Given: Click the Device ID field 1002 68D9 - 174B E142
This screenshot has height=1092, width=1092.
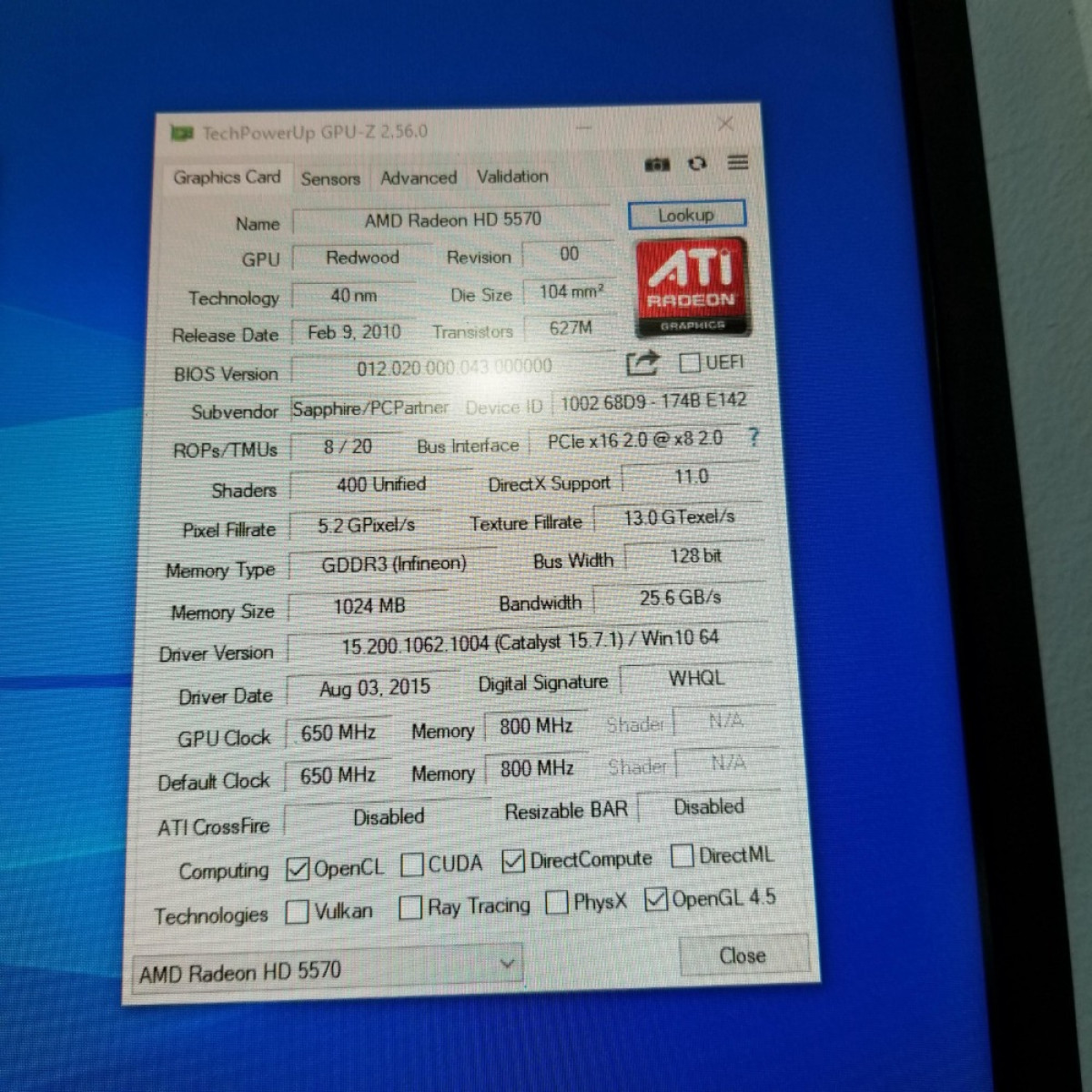Looking at the screenshot, I should coord(653,401).
